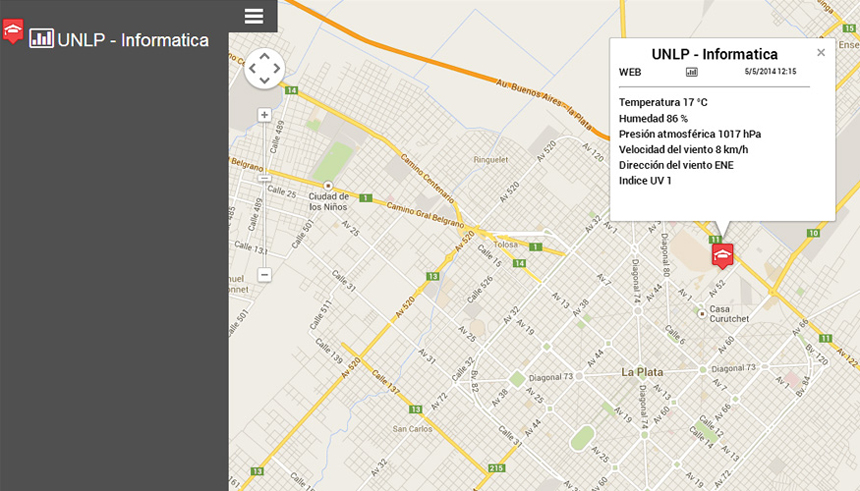
Task: Click the Humedad 86 % reading
Action: pos(653,118)
